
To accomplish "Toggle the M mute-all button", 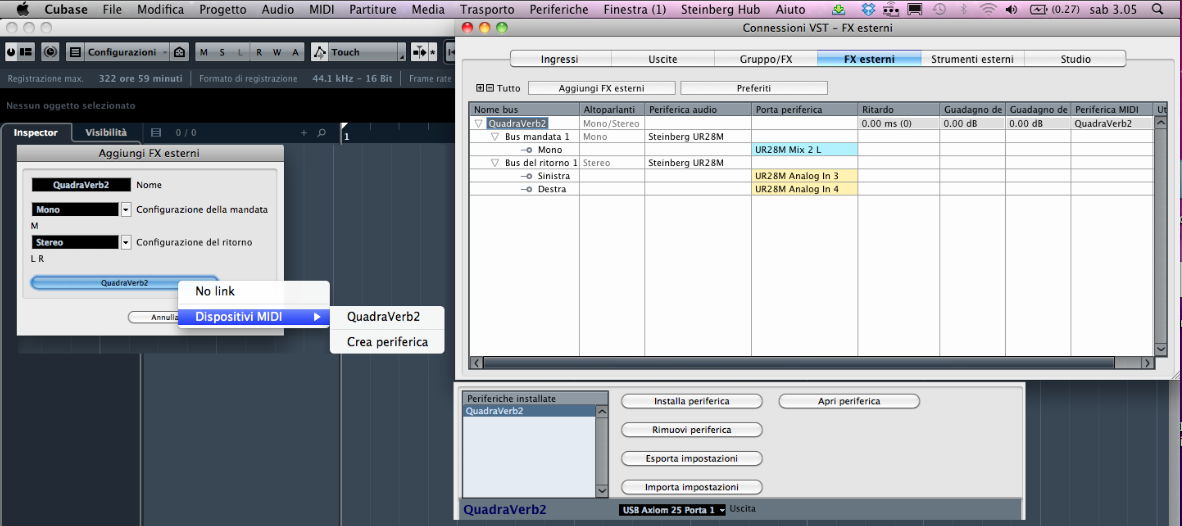I will 204,52.
